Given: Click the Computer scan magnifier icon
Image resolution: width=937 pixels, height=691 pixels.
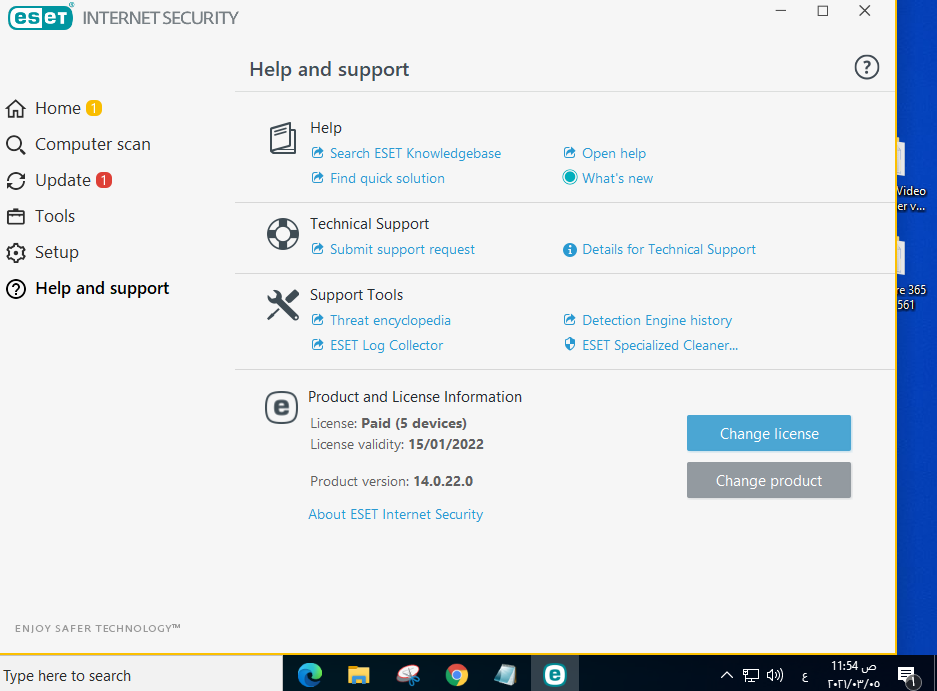Looking at the screenshot, I should [16, 145].
